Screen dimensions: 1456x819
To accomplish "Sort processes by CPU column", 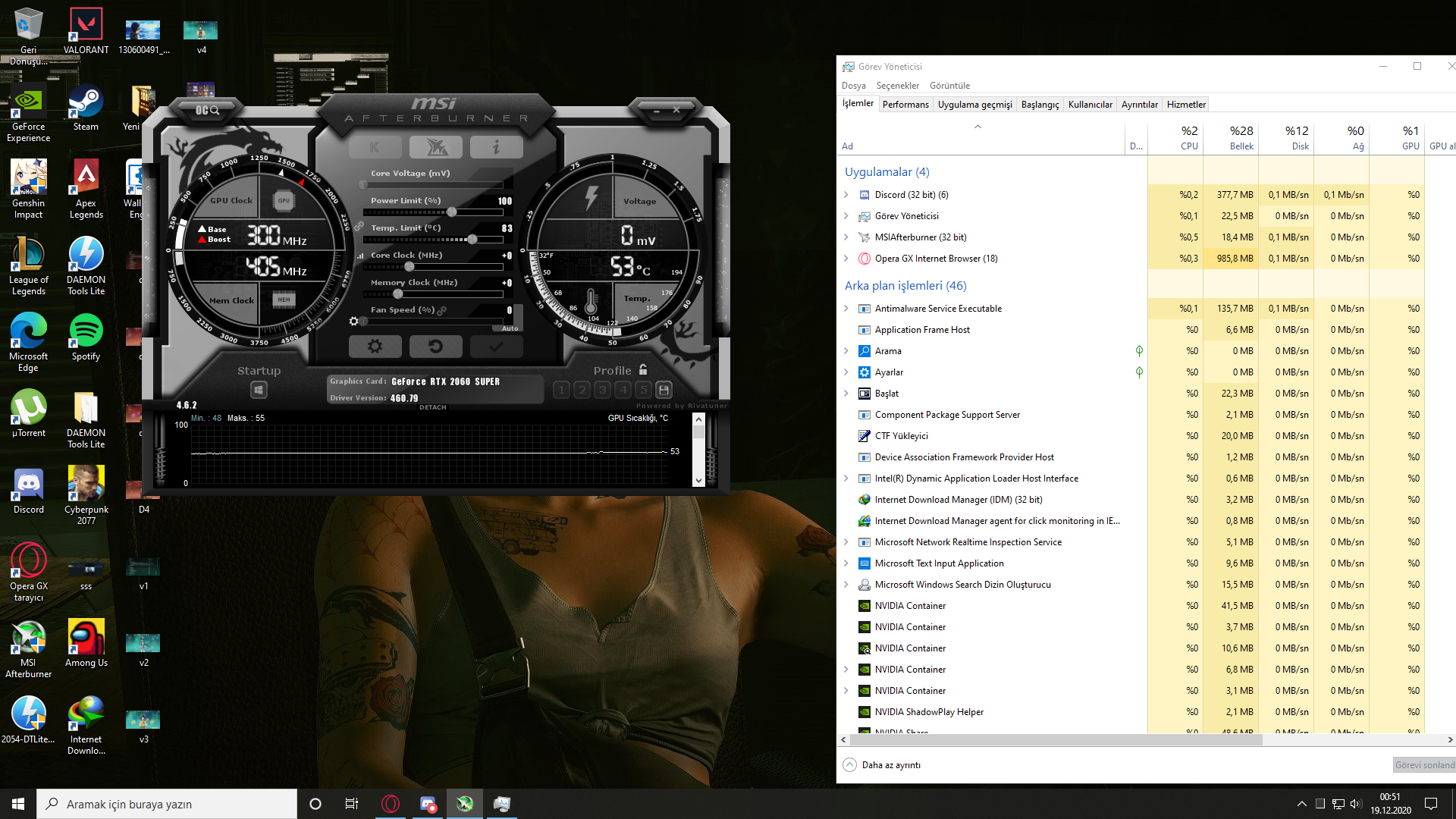I will point(1175,137).
